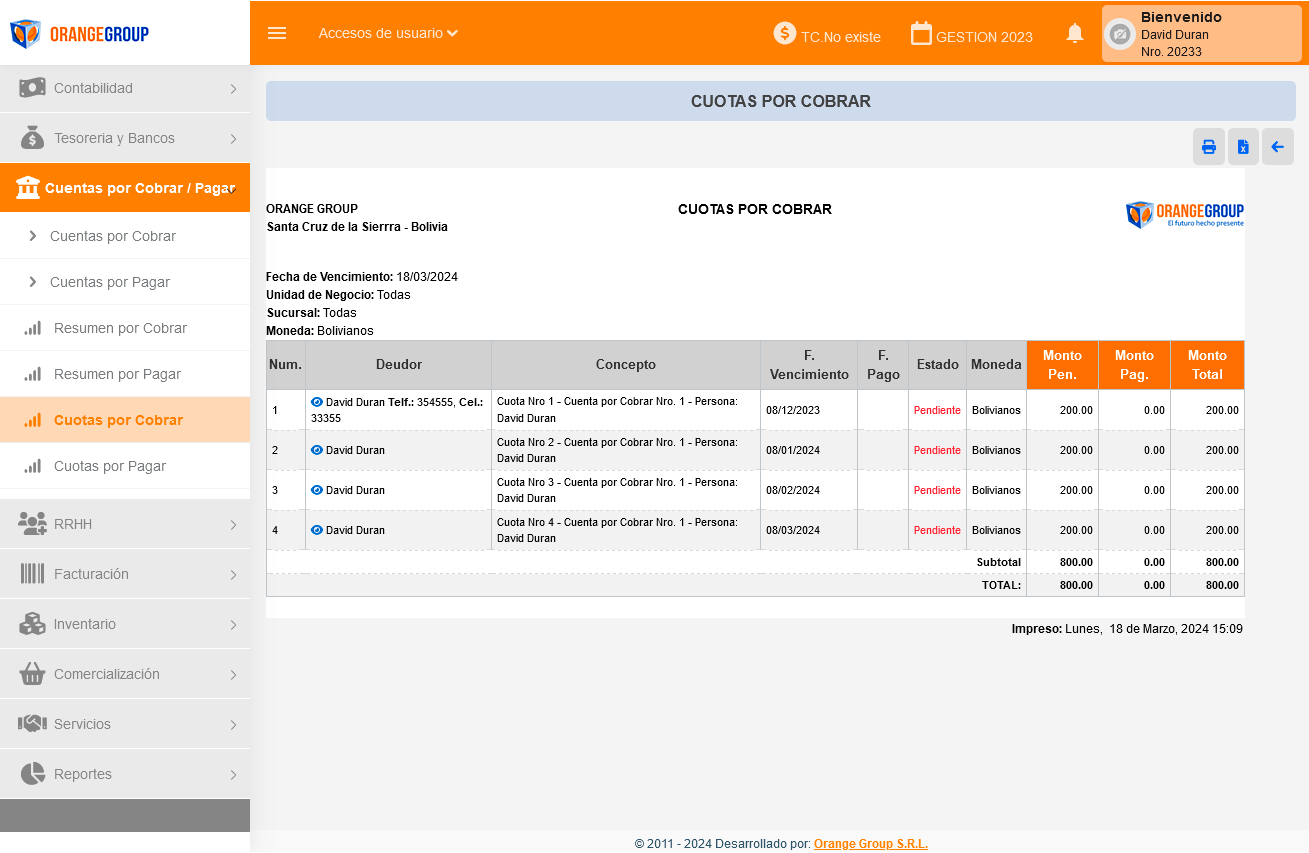Open Resumen por Cobrar report
Viewport: 1309px width, 853px height.
point(120,328)
